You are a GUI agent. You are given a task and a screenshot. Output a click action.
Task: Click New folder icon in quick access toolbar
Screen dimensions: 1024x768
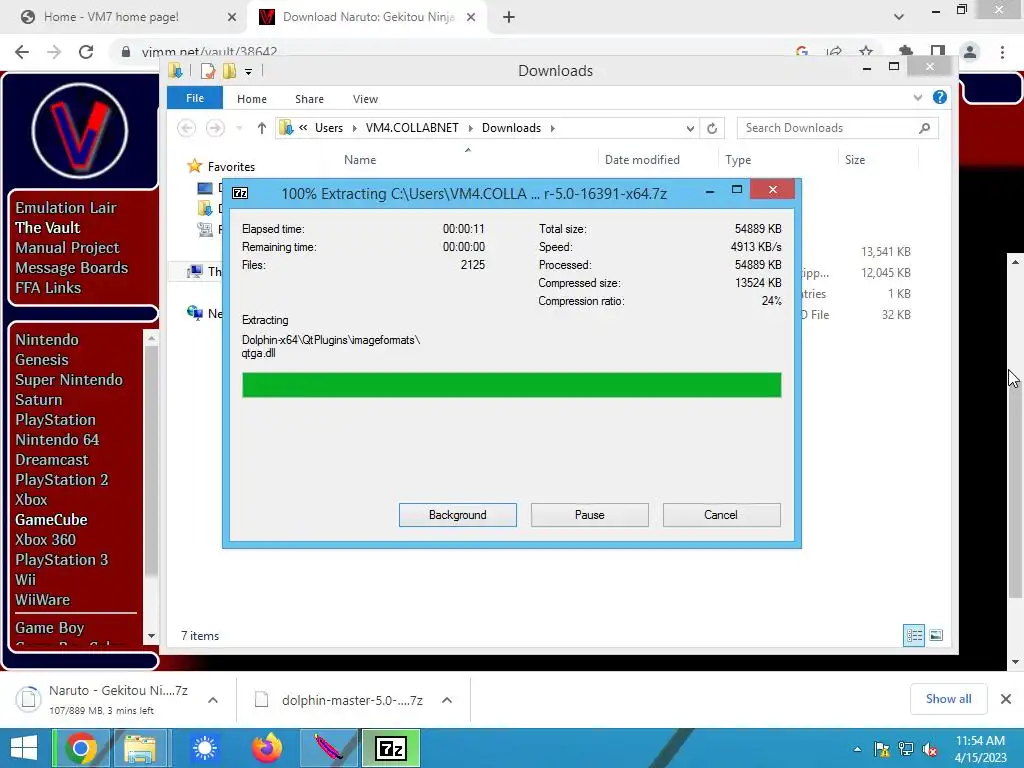(x=229, y=71)
